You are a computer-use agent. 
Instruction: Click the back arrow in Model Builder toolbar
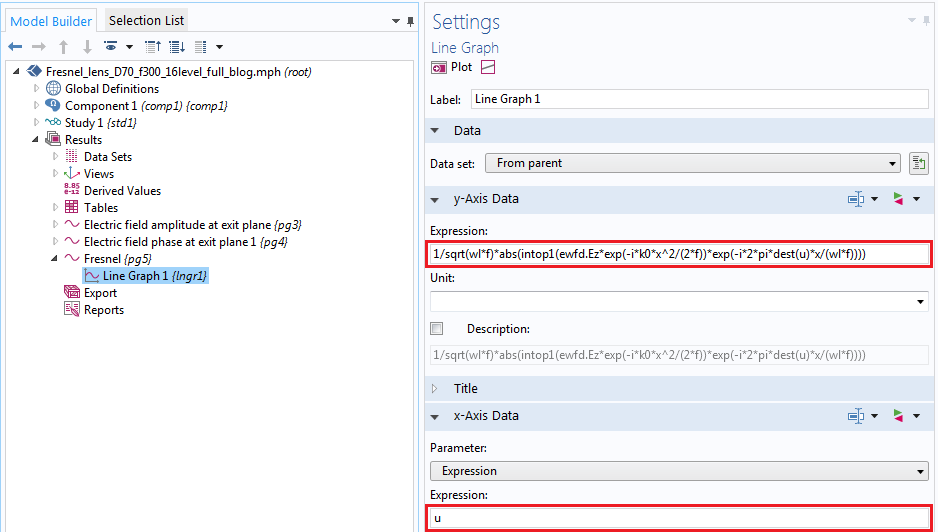tap(16, 47)
